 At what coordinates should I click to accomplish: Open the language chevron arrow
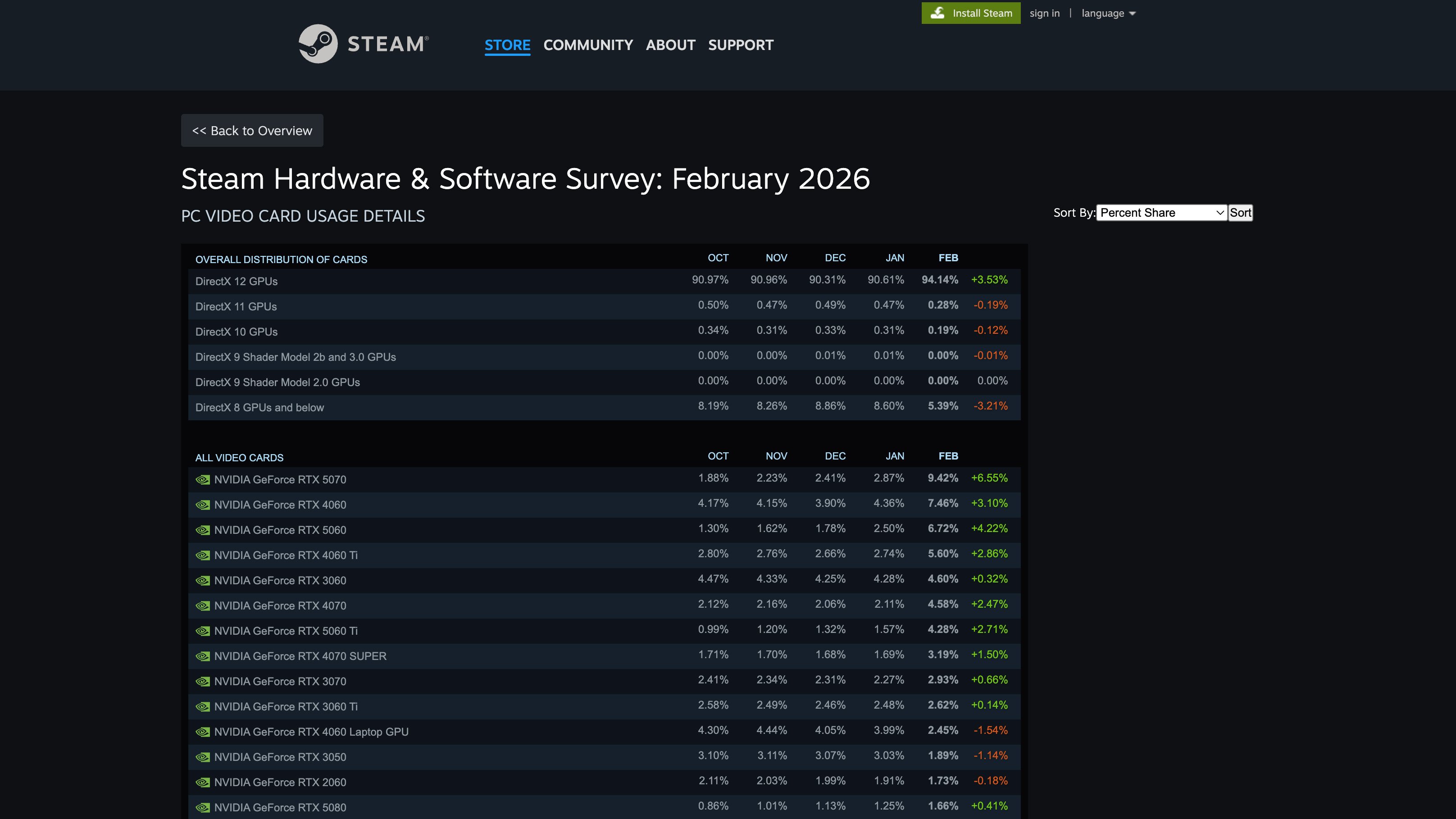[1132, 14]
